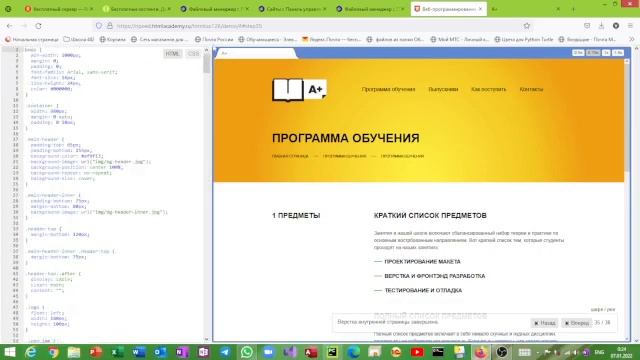Open Microsoft Edge from taskbar

[x=353, y=352]
